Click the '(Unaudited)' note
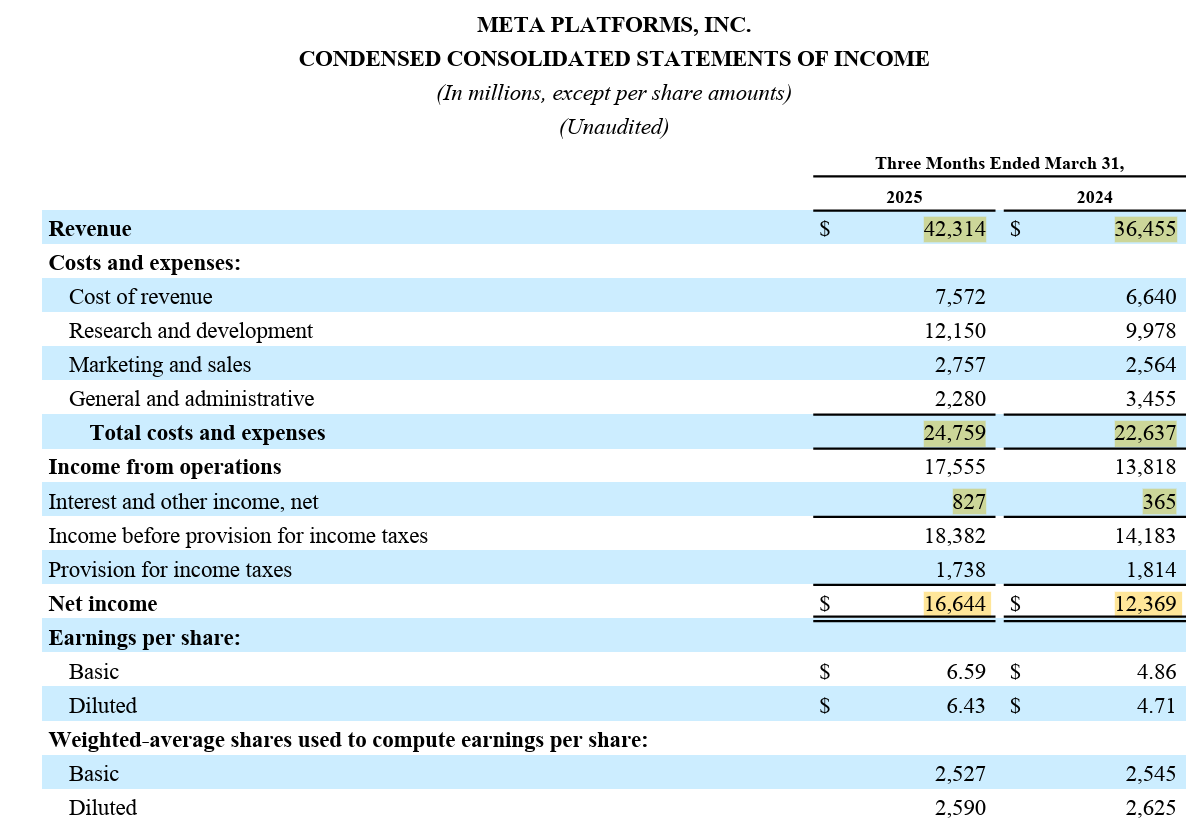 (614, 127)
